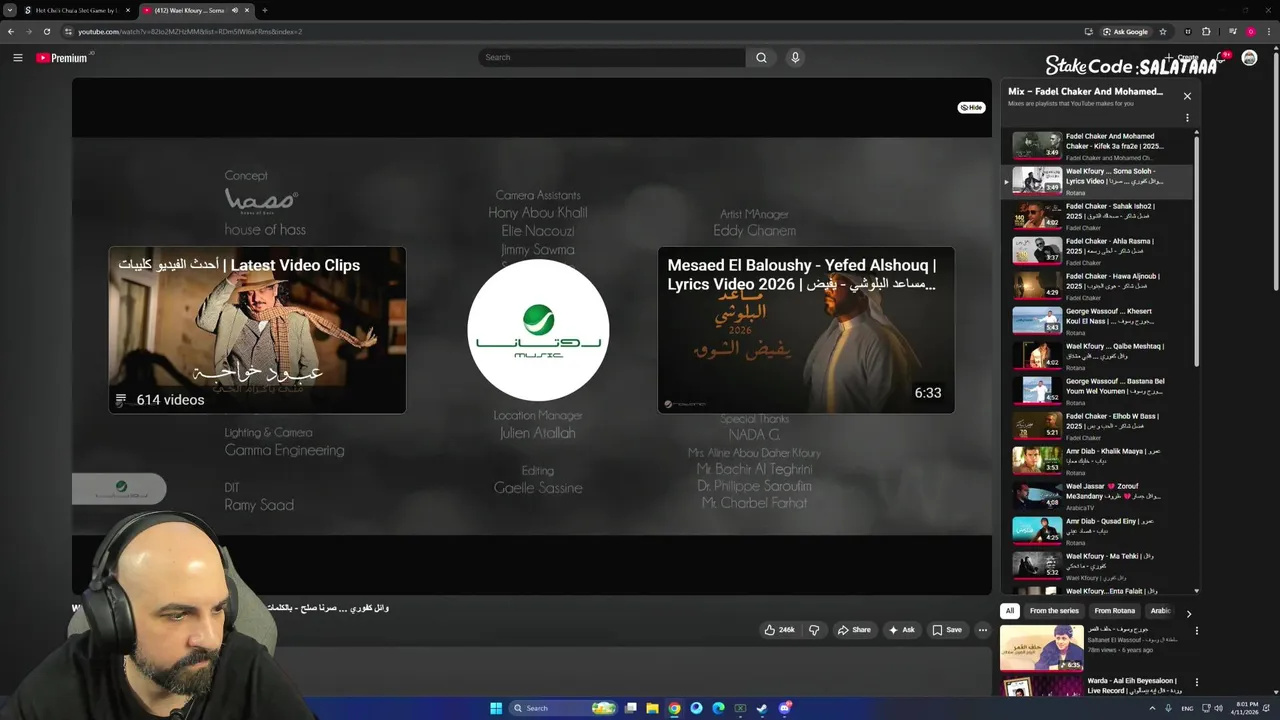Click the Windows taskbar Search box
Image resolution: width=1280 pixels, height=720 pixels.
565,708
